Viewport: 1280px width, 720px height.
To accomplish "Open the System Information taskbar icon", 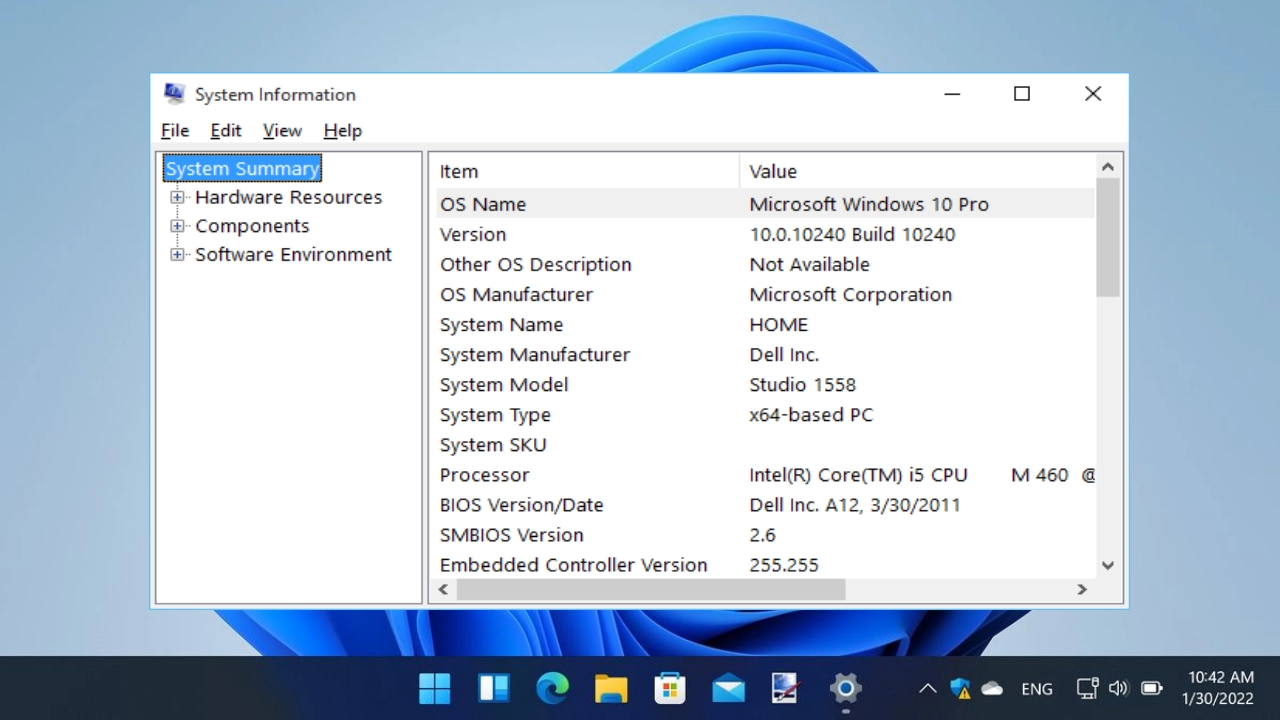I will click(786, 688).
